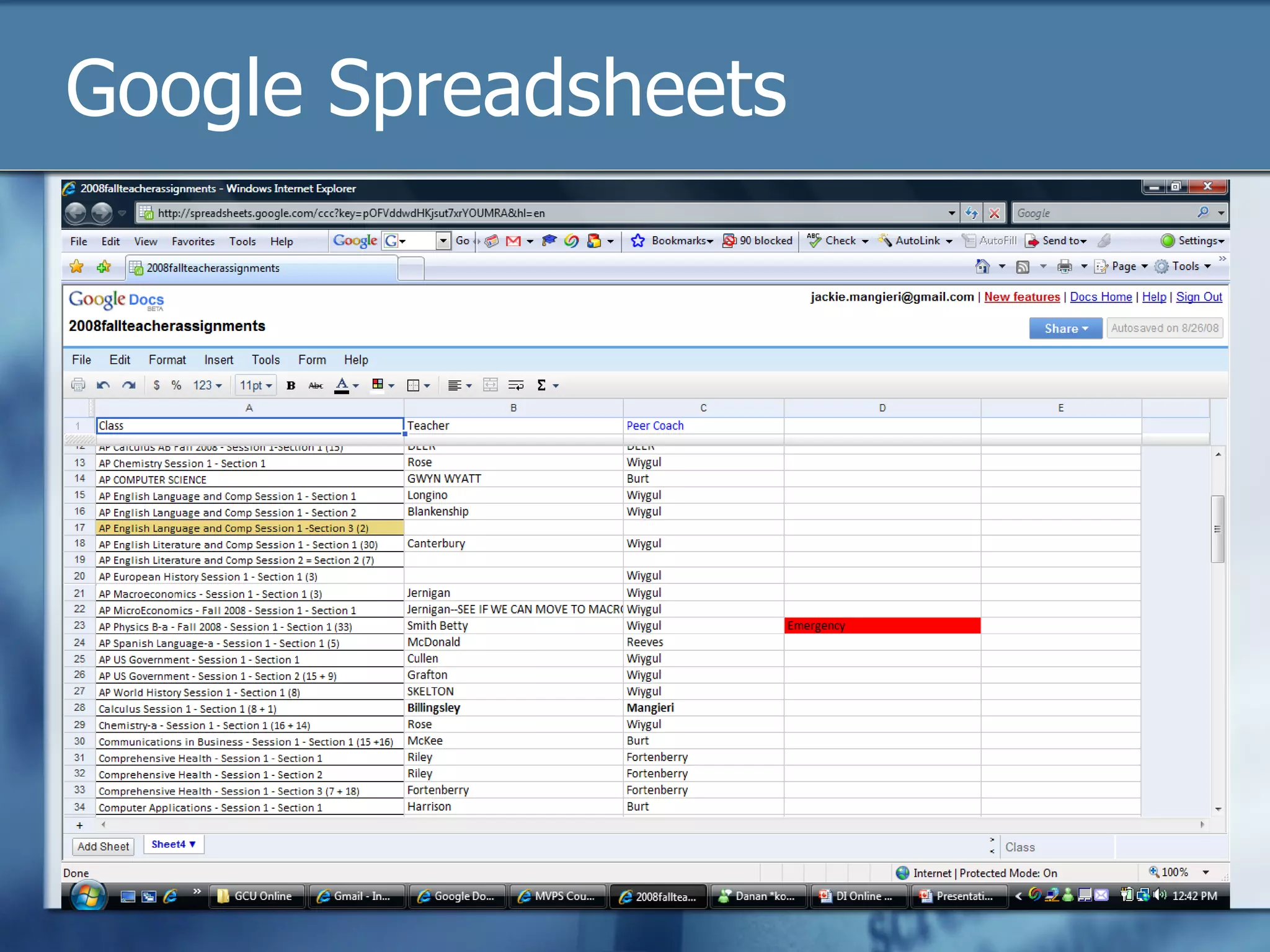1270x952 pixels.
Task: Click the browser address bar
Action: tap(548, 213)
